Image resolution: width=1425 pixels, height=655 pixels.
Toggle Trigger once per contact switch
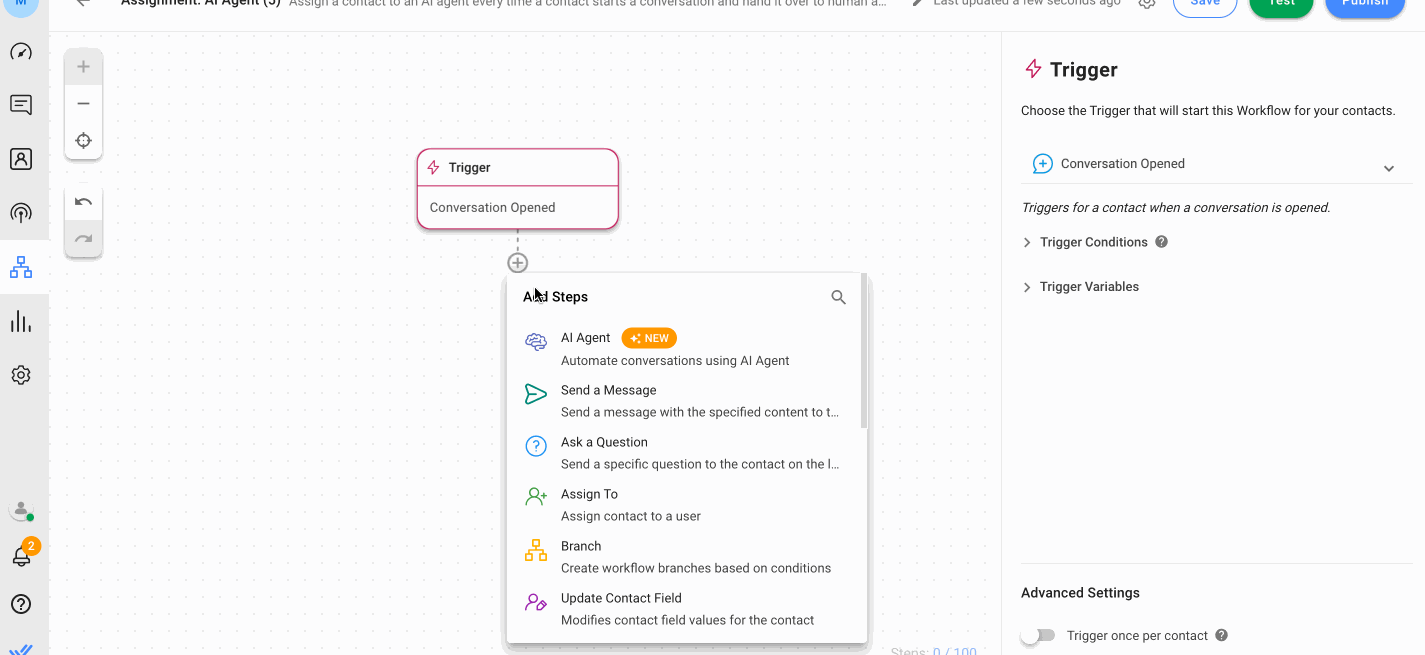coord(1038,636)
